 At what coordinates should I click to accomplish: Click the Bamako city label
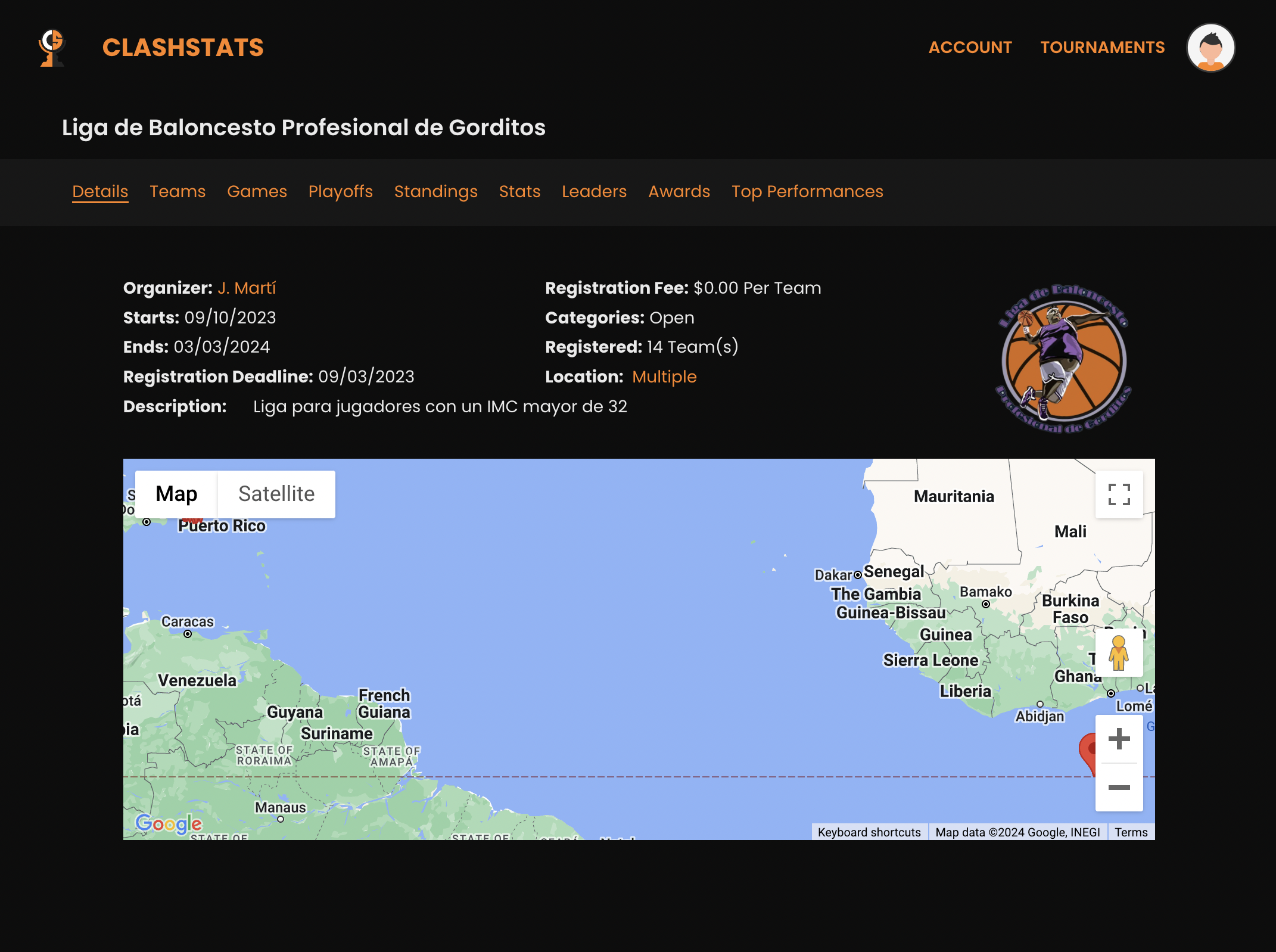(985, 592)
